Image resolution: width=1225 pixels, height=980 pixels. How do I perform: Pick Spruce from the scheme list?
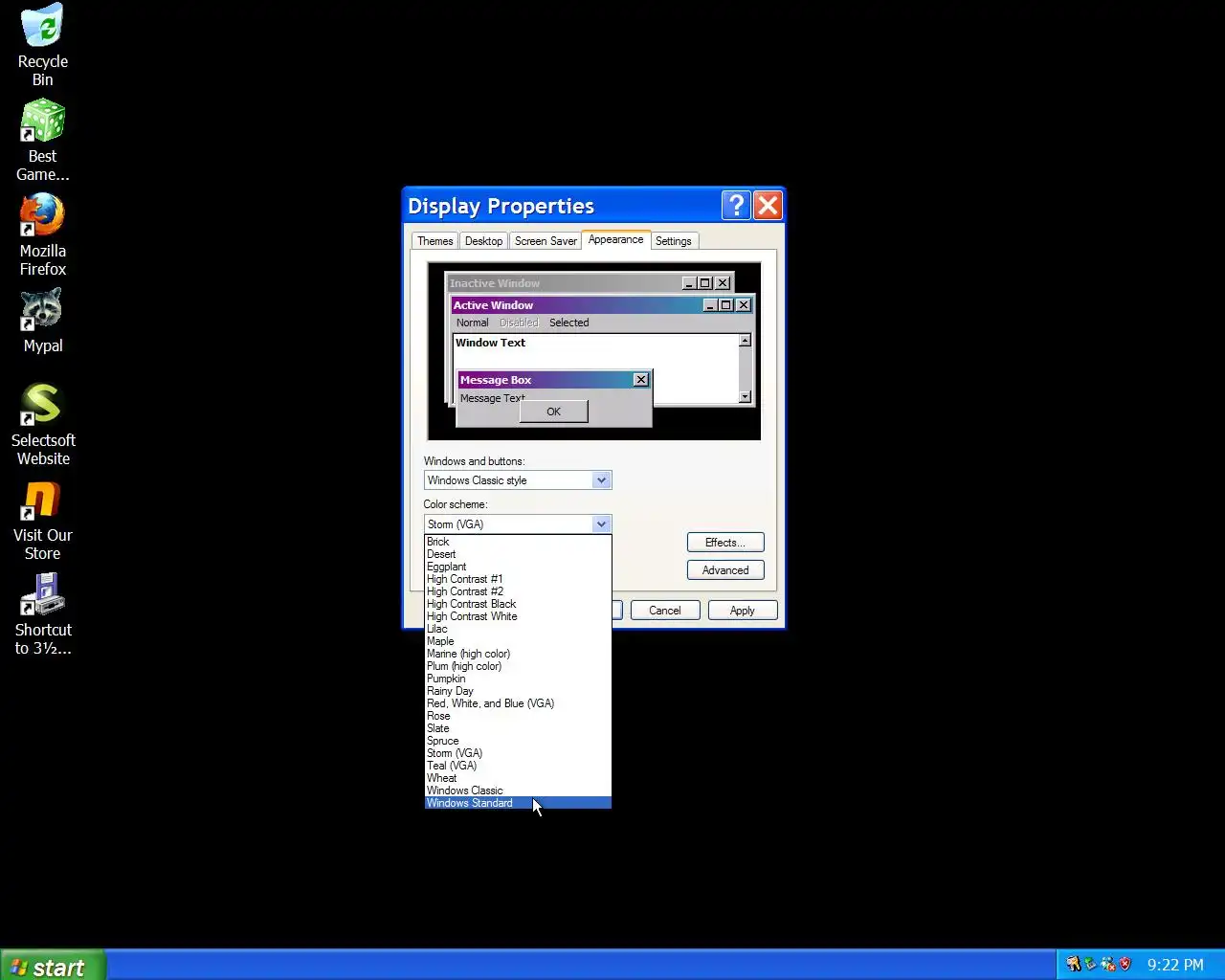point(518,741)
